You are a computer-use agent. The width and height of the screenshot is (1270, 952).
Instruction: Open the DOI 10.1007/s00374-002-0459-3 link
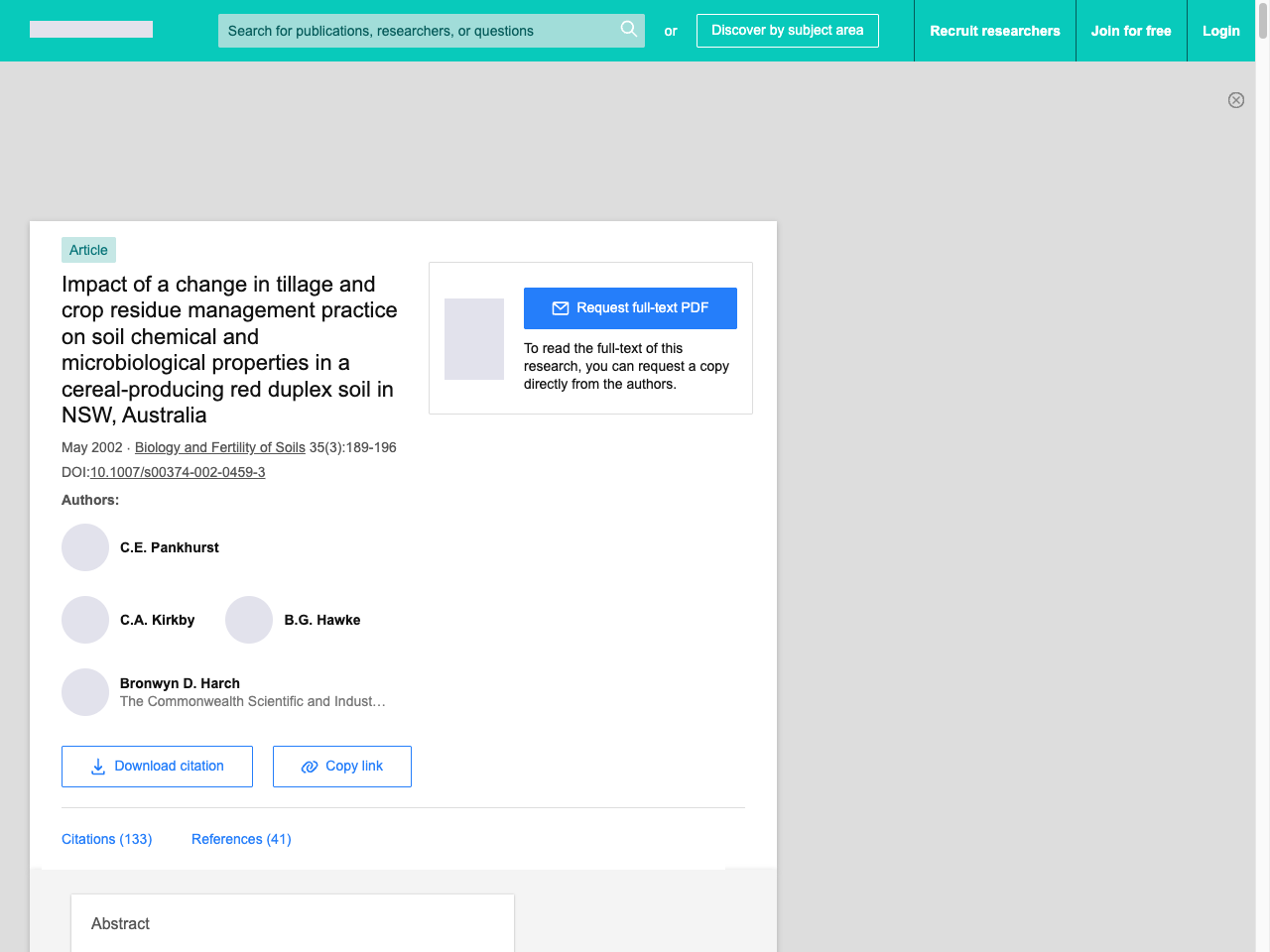[178, 472]
